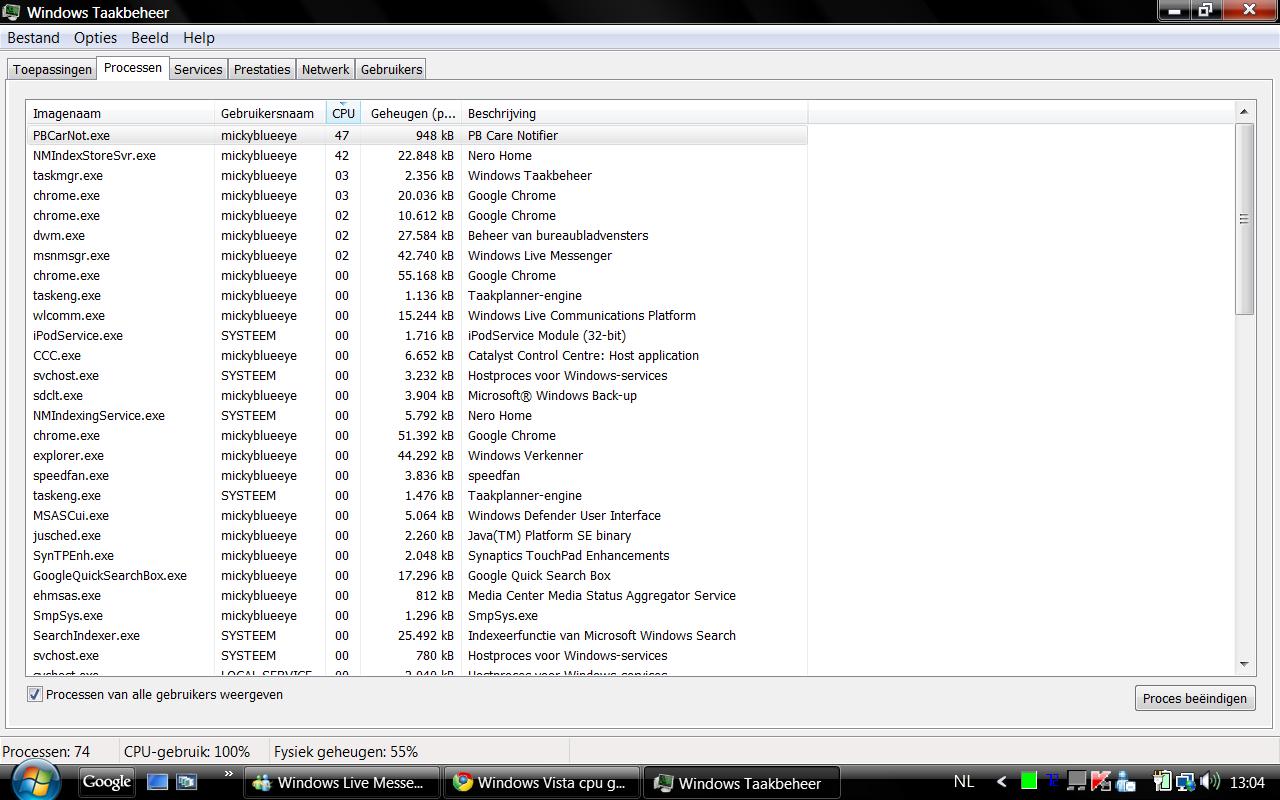
Task: Select the msnmsgr.exe process
Action: coord(417,255)
